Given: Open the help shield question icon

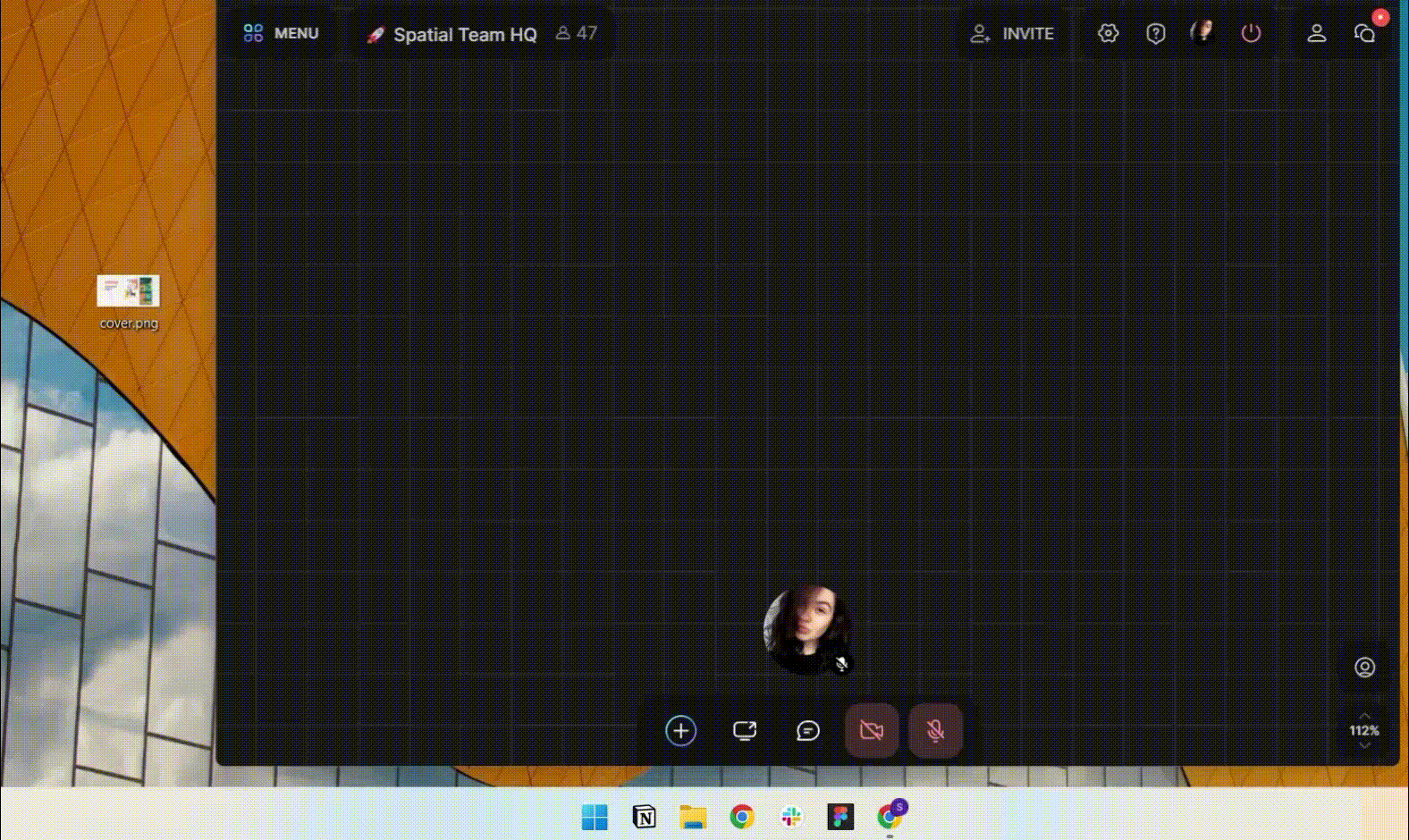Looking at the screenshot, I should pyautogui.click(x=1156, y=34).
